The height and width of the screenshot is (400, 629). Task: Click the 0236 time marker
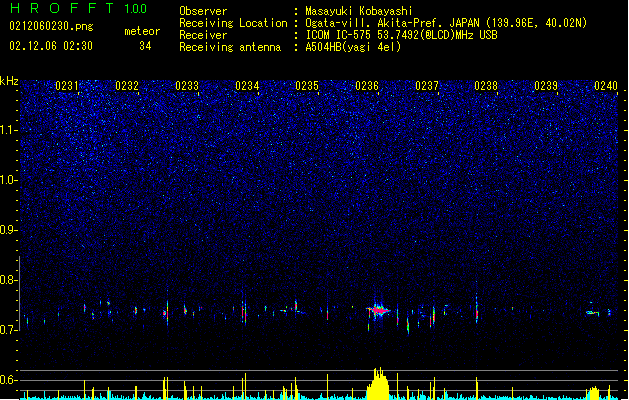(x=367, y=86)
